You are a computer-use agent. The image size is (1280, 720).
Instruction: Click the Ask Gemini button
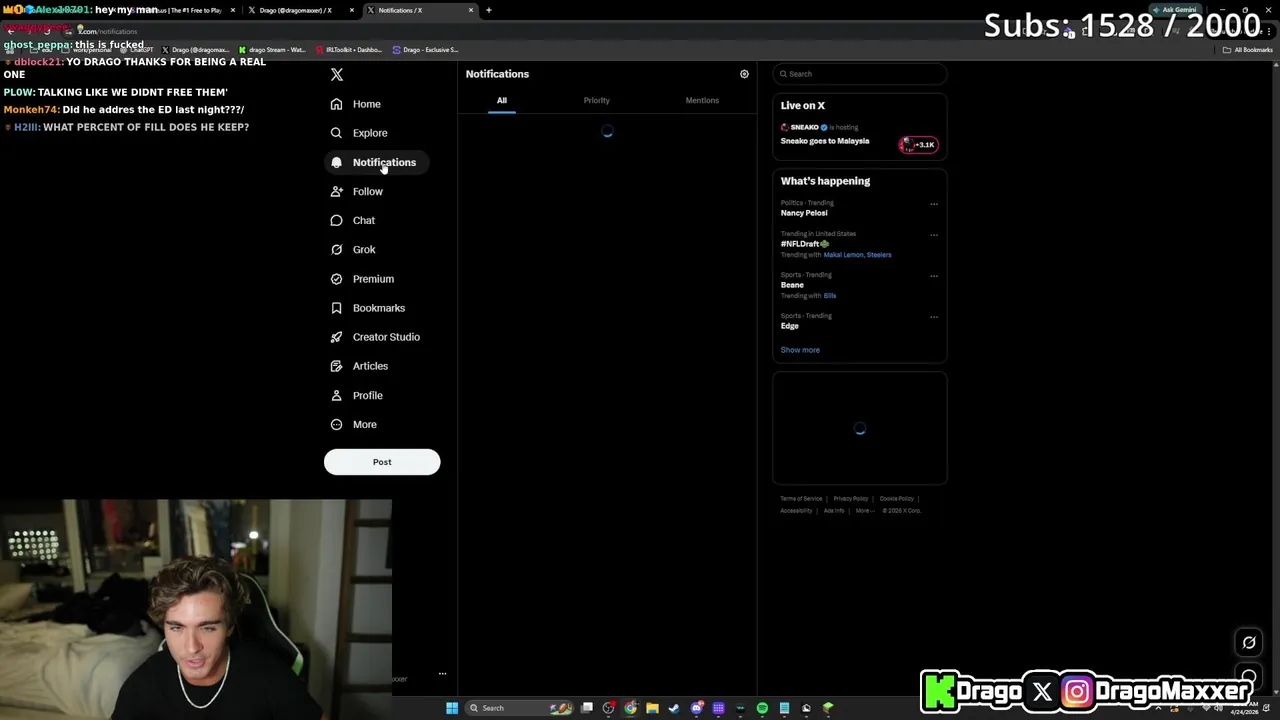coord(1174,10)
